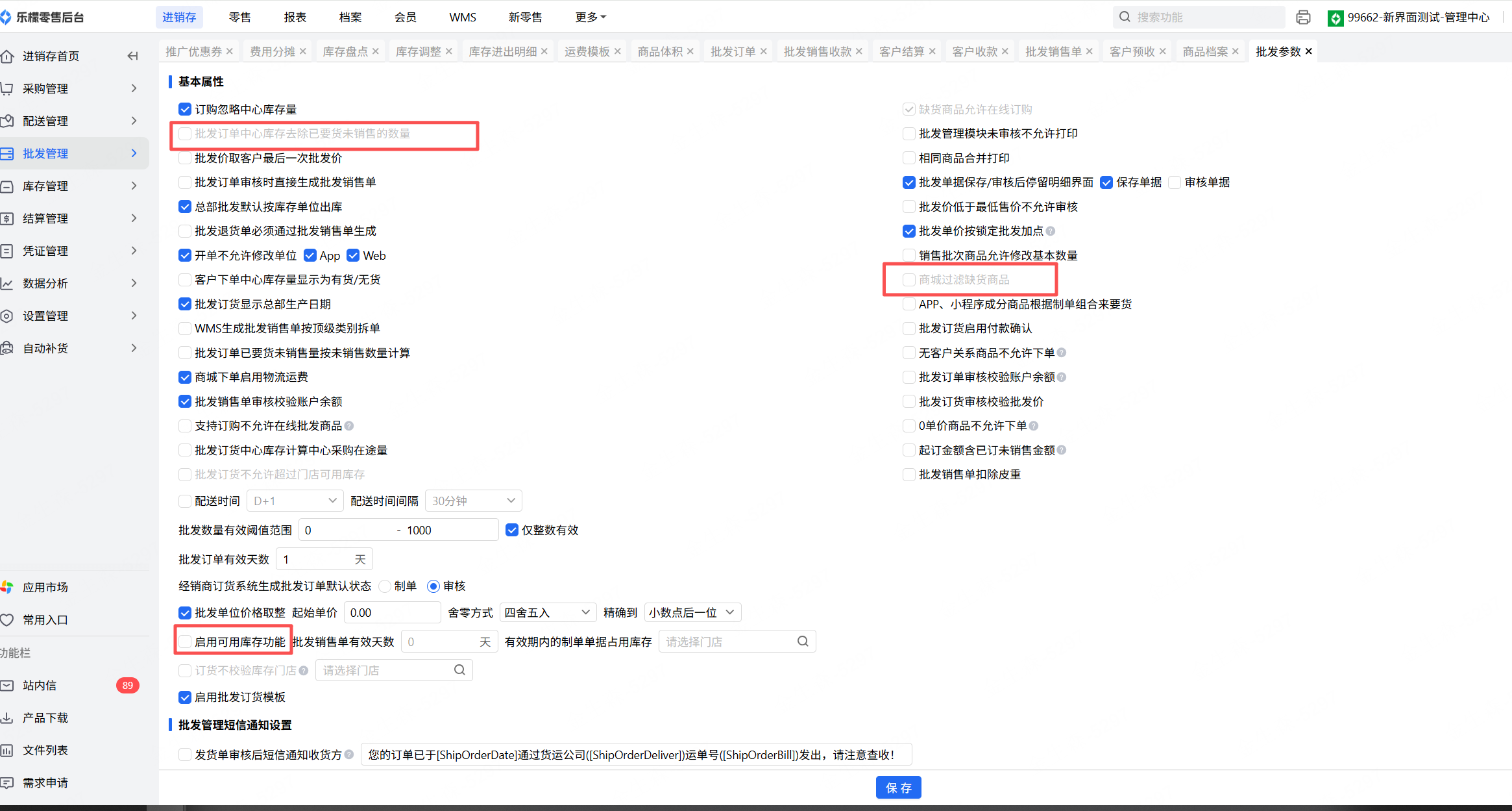Open 文件列表 in the sidebar
Image resolution: width=1512 pixels, height=811 pixels.
point(45,750)
